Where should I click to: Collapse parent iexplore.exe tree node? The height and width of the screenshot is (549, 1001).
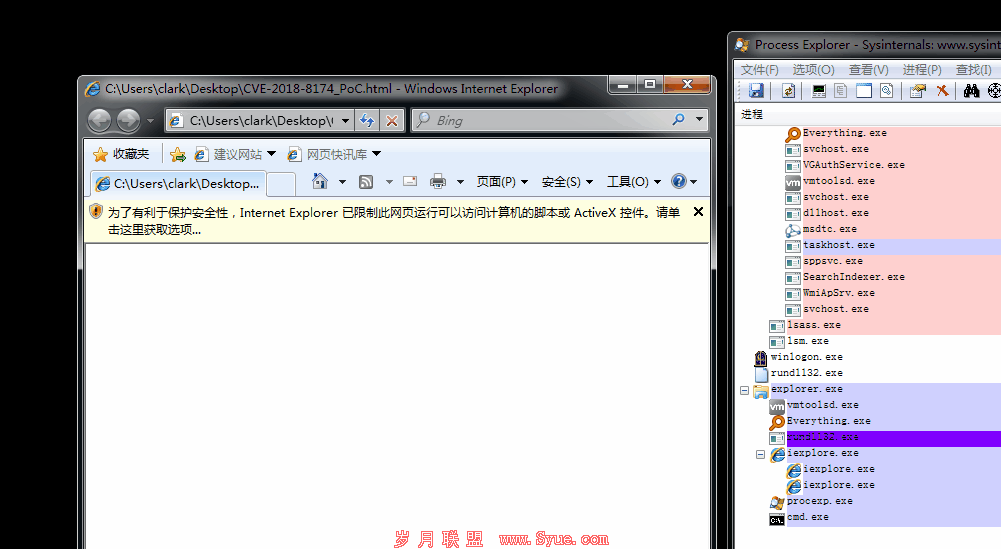(760, 455)
